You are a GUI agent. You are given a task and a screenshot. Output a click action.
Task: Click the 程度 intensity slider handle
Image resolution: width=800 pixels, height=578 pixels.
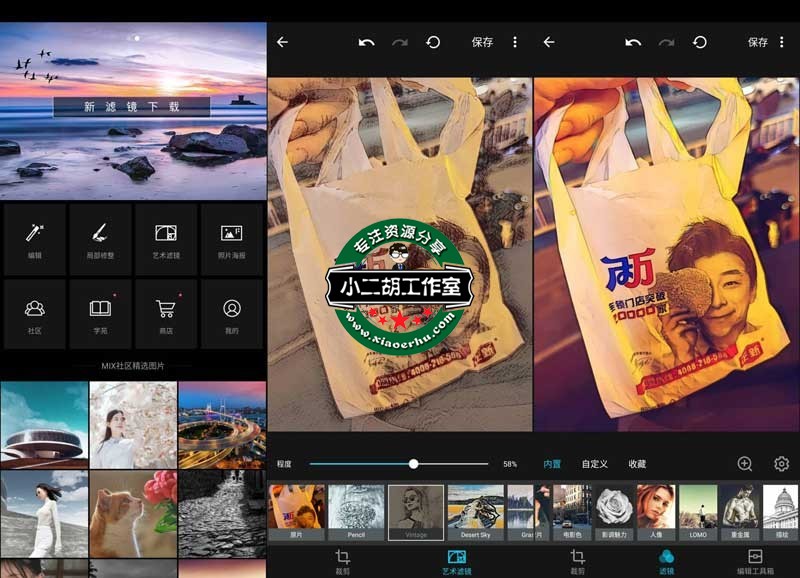tap(413, 464)
